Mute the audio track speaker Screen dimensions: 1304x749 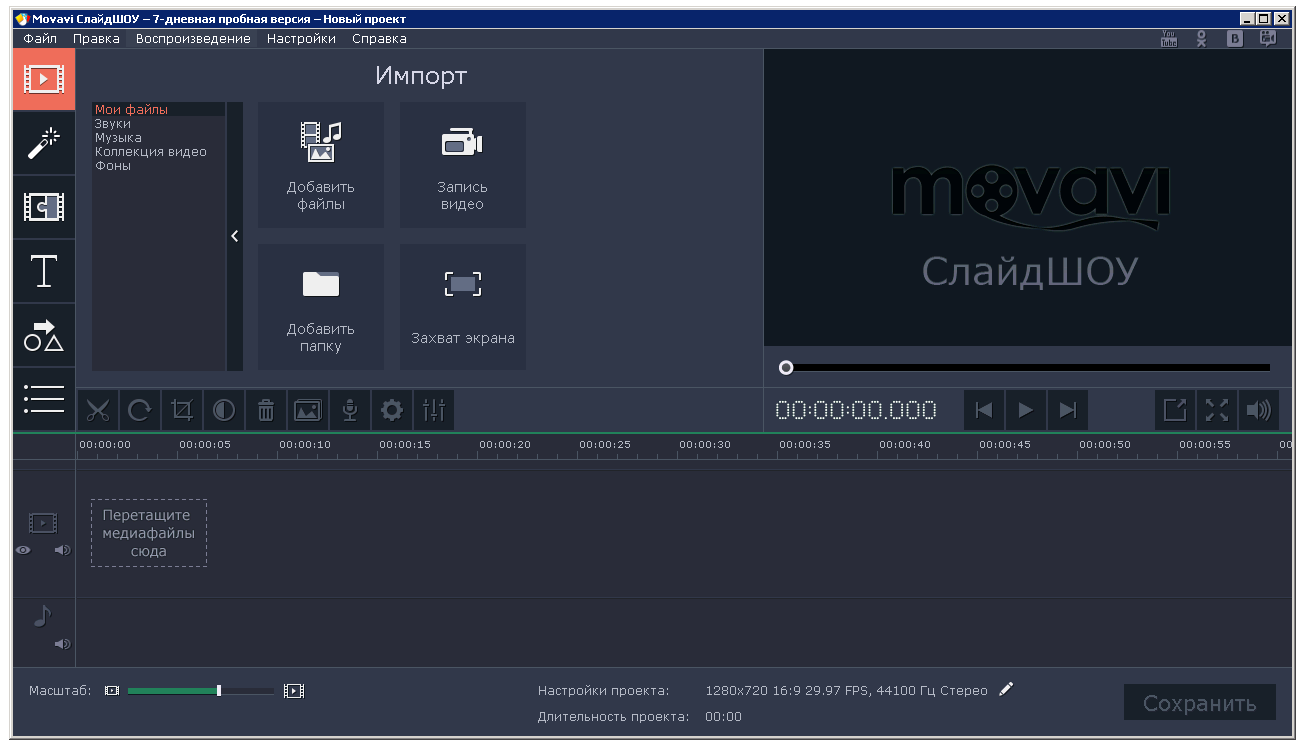pos(63,644)
